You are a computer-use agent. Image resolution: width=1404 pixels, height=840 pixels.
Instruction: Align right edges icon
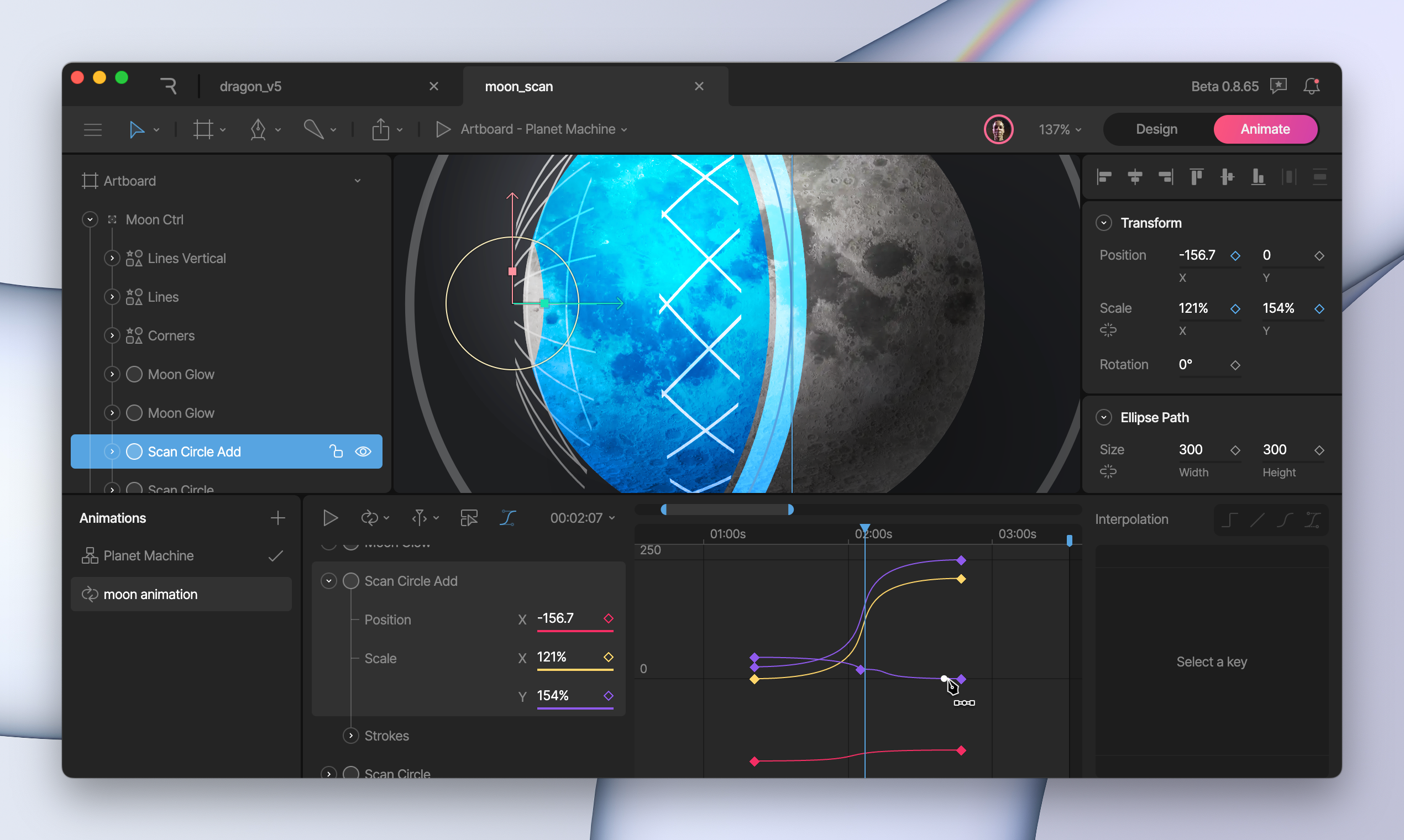1166,177
